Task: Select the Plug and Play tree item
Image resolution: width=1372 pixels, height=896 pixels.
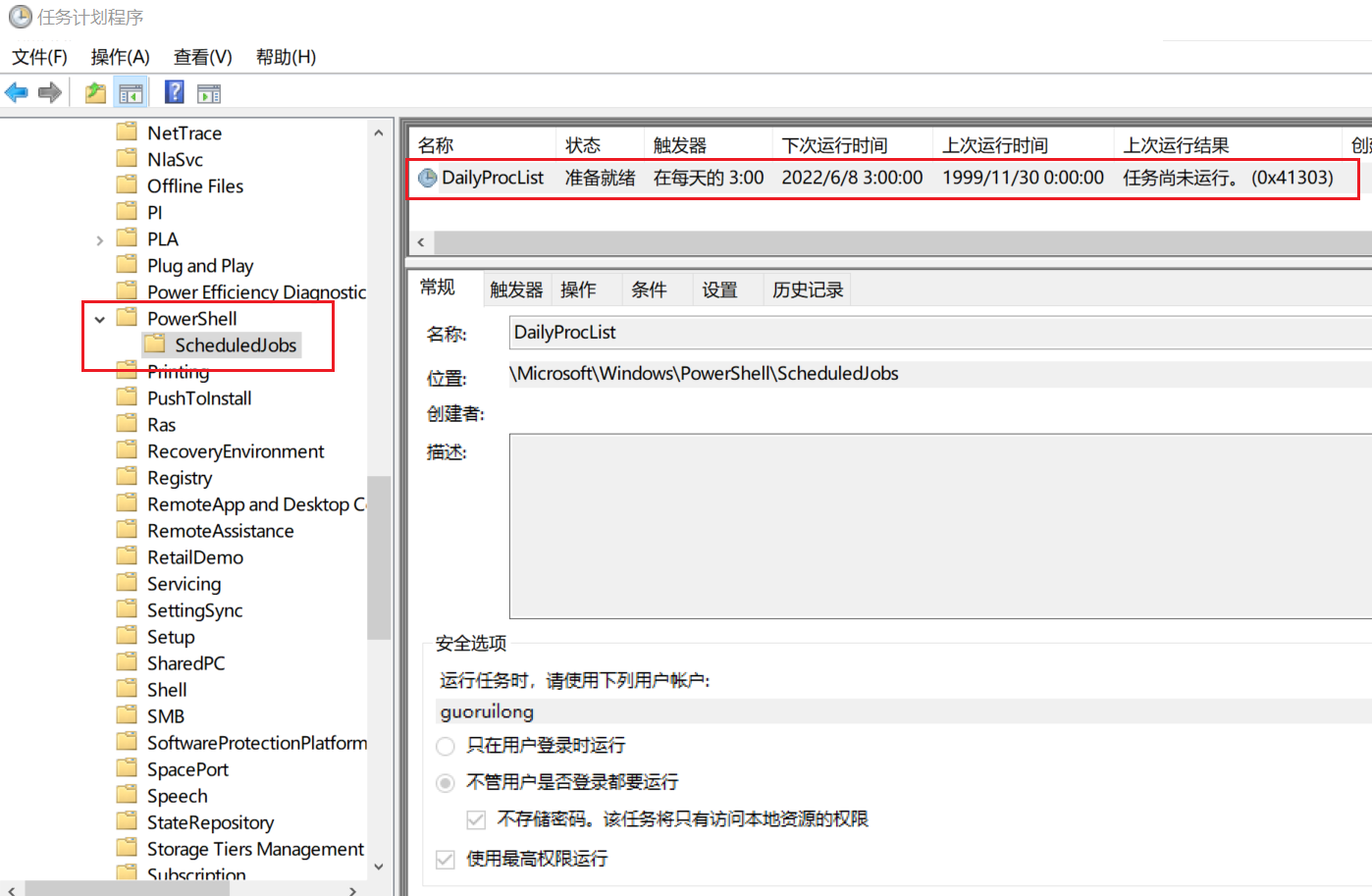Action: 200,266
